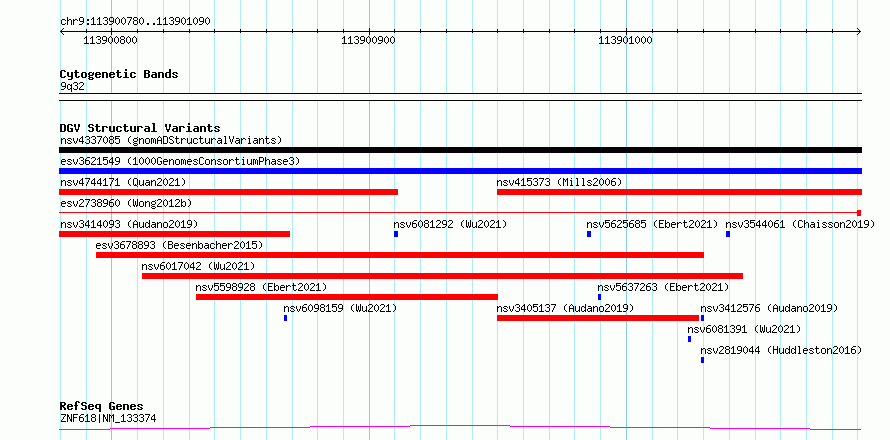The image size is (890, 440).
Task: Click the 9q32 cytogenetic band label
Action: tap(72, 86)
